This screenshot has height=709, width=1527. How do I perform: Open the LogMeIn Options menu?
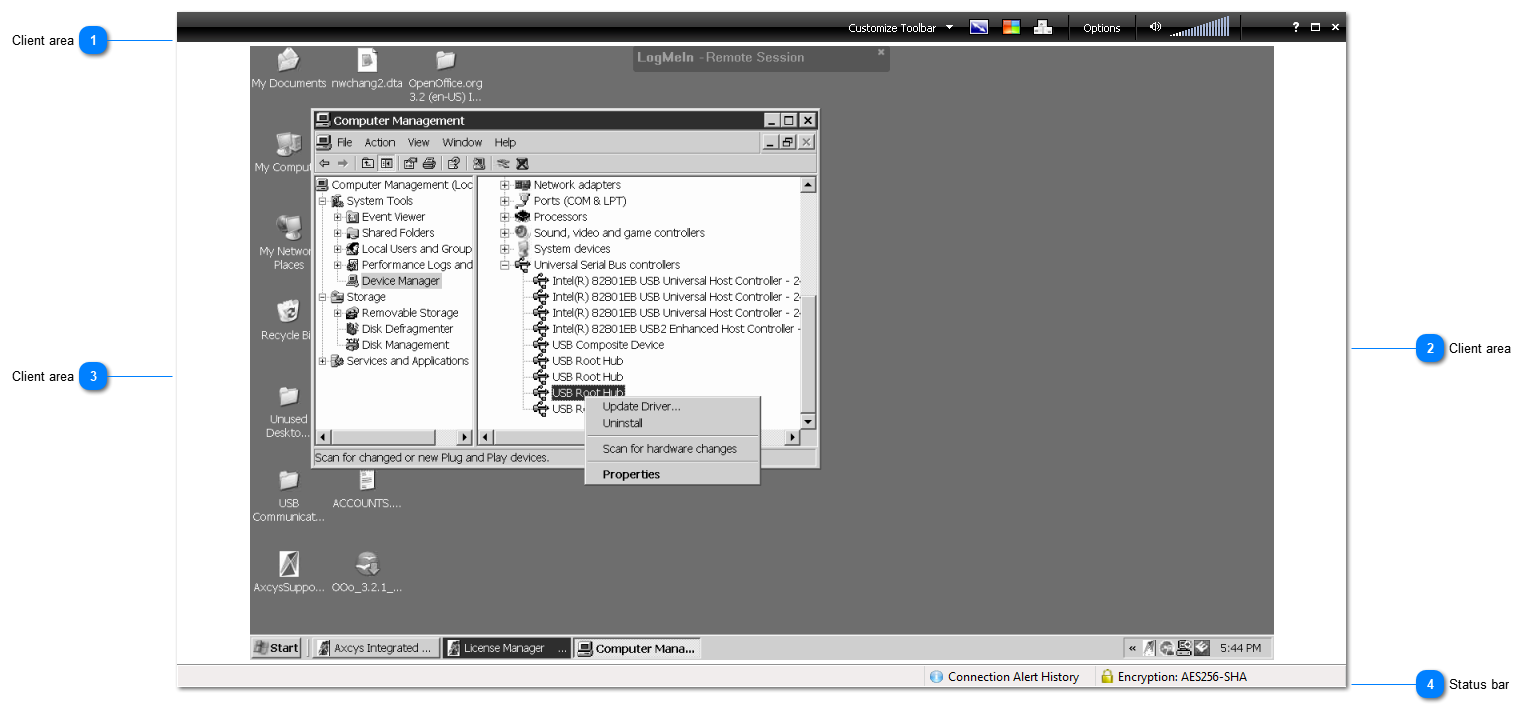1101,28
